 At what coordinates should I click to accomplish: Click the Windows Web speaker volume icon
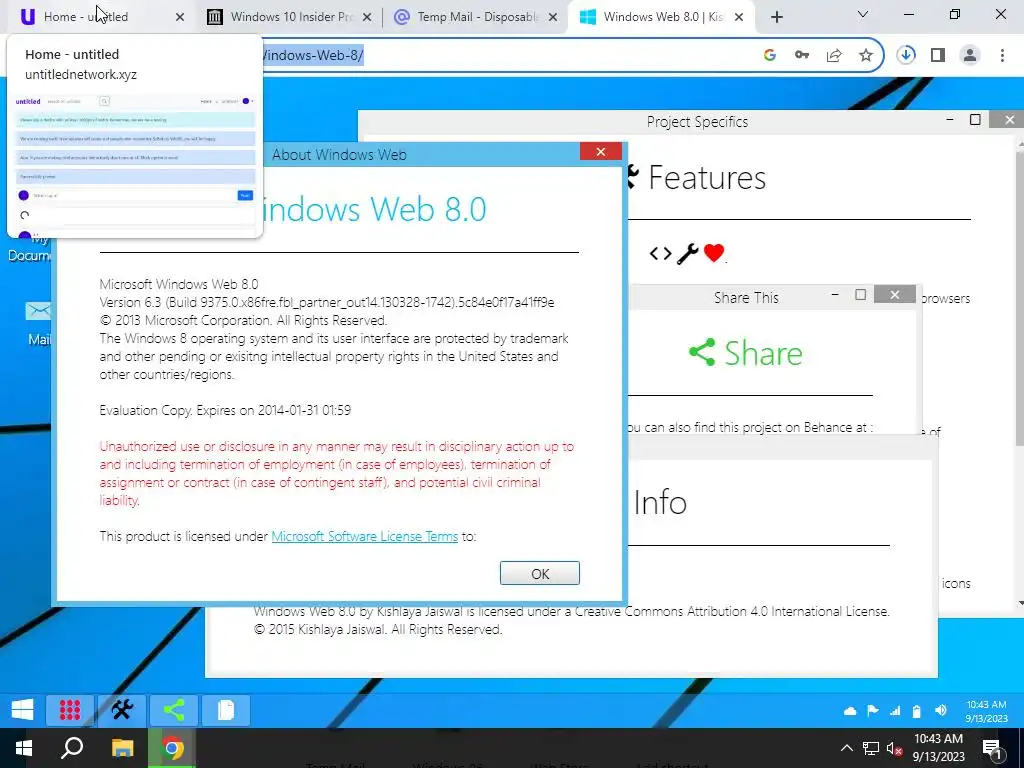coord(940,711)
